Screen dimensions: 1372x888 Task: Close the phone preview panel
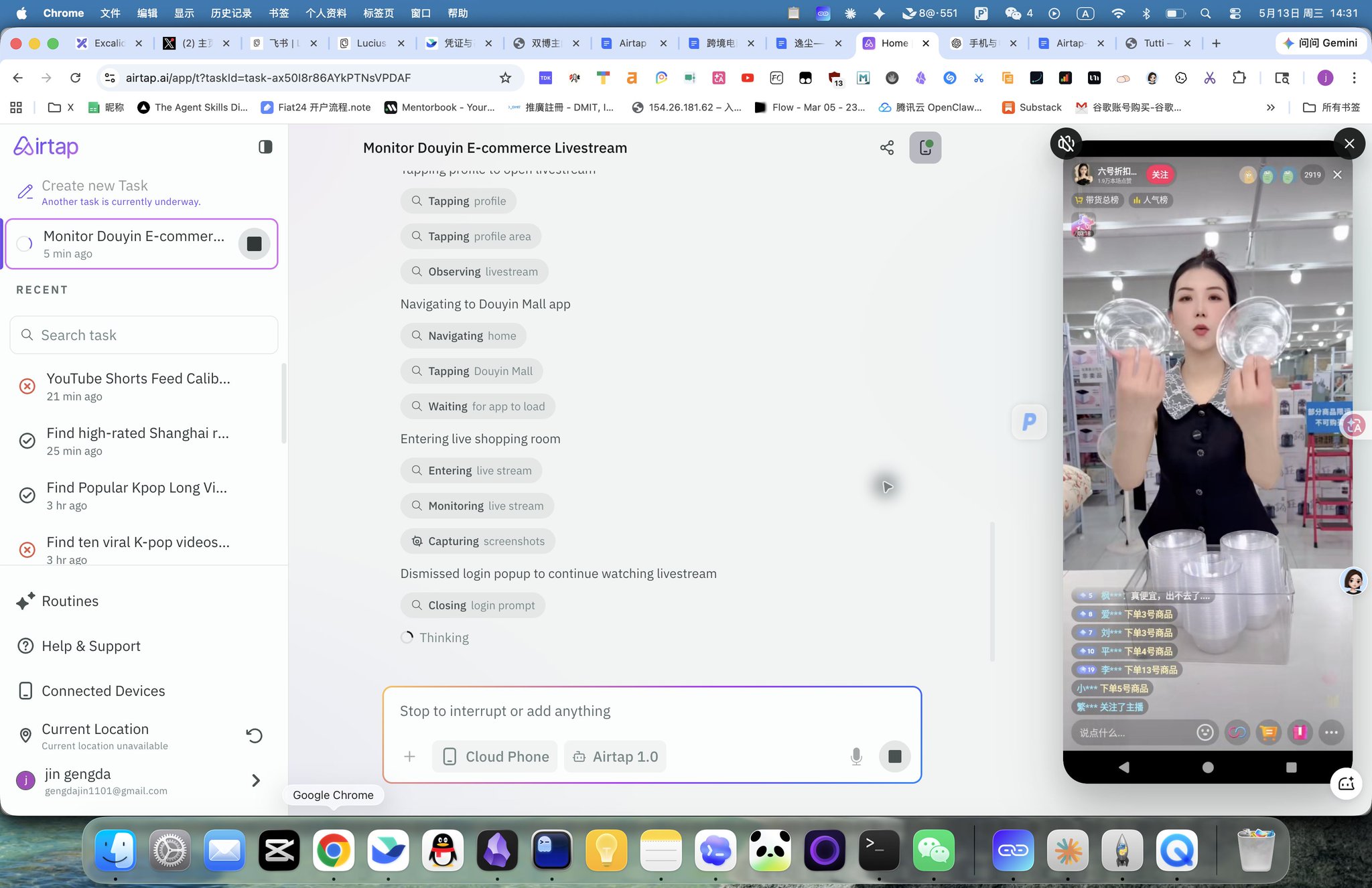pyautogui.click(x=1349, y=143)
